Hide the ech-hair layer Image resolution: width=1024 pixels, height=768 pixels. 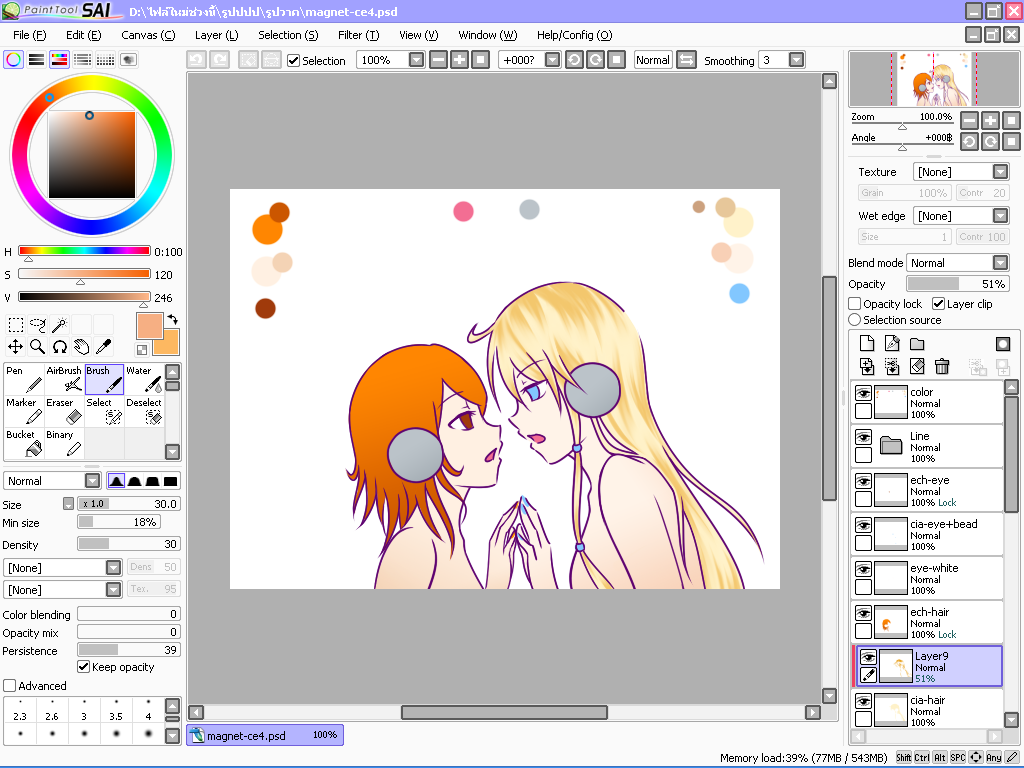pos(863,613)
